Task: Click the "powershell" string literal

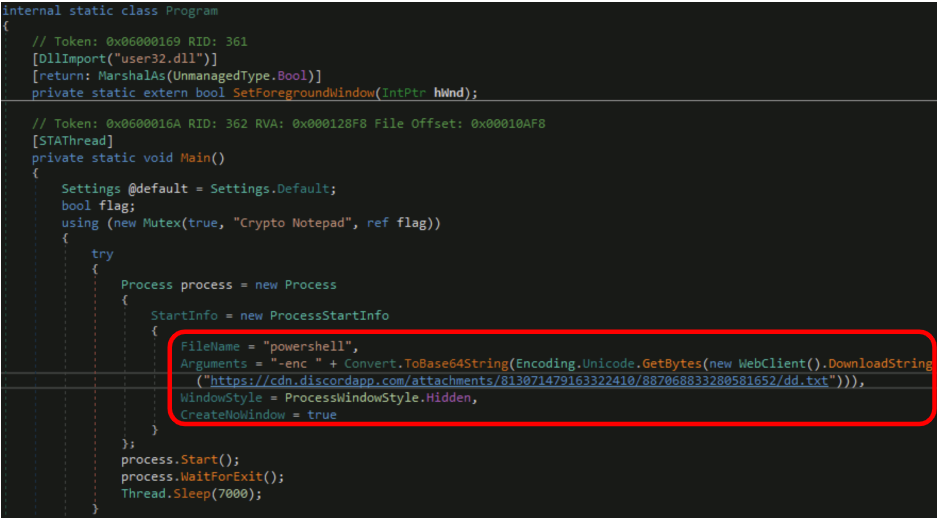Action: 307,346
